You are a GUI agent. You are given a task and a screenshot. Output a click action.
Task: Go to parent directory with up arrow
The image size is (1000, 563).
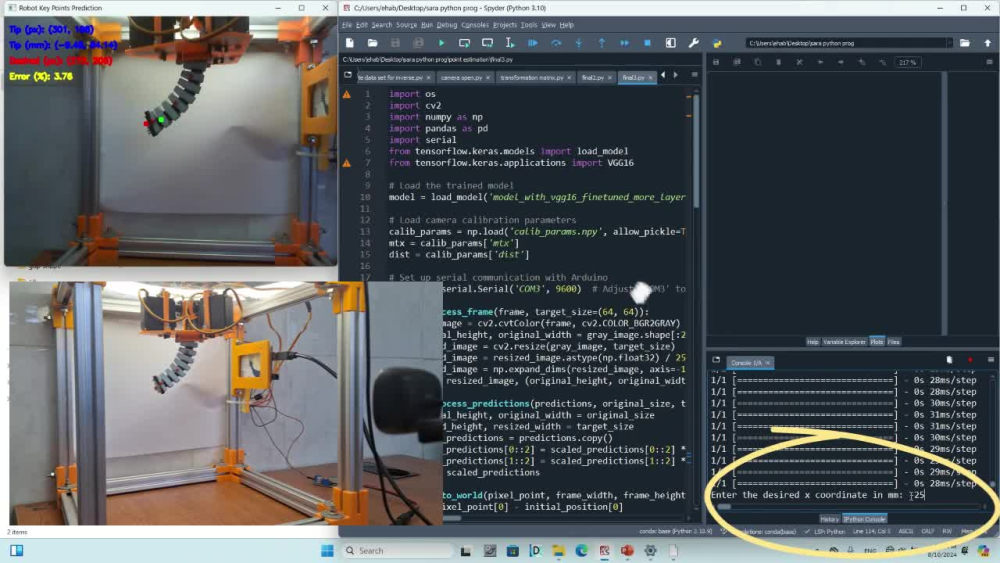point(988,43)
